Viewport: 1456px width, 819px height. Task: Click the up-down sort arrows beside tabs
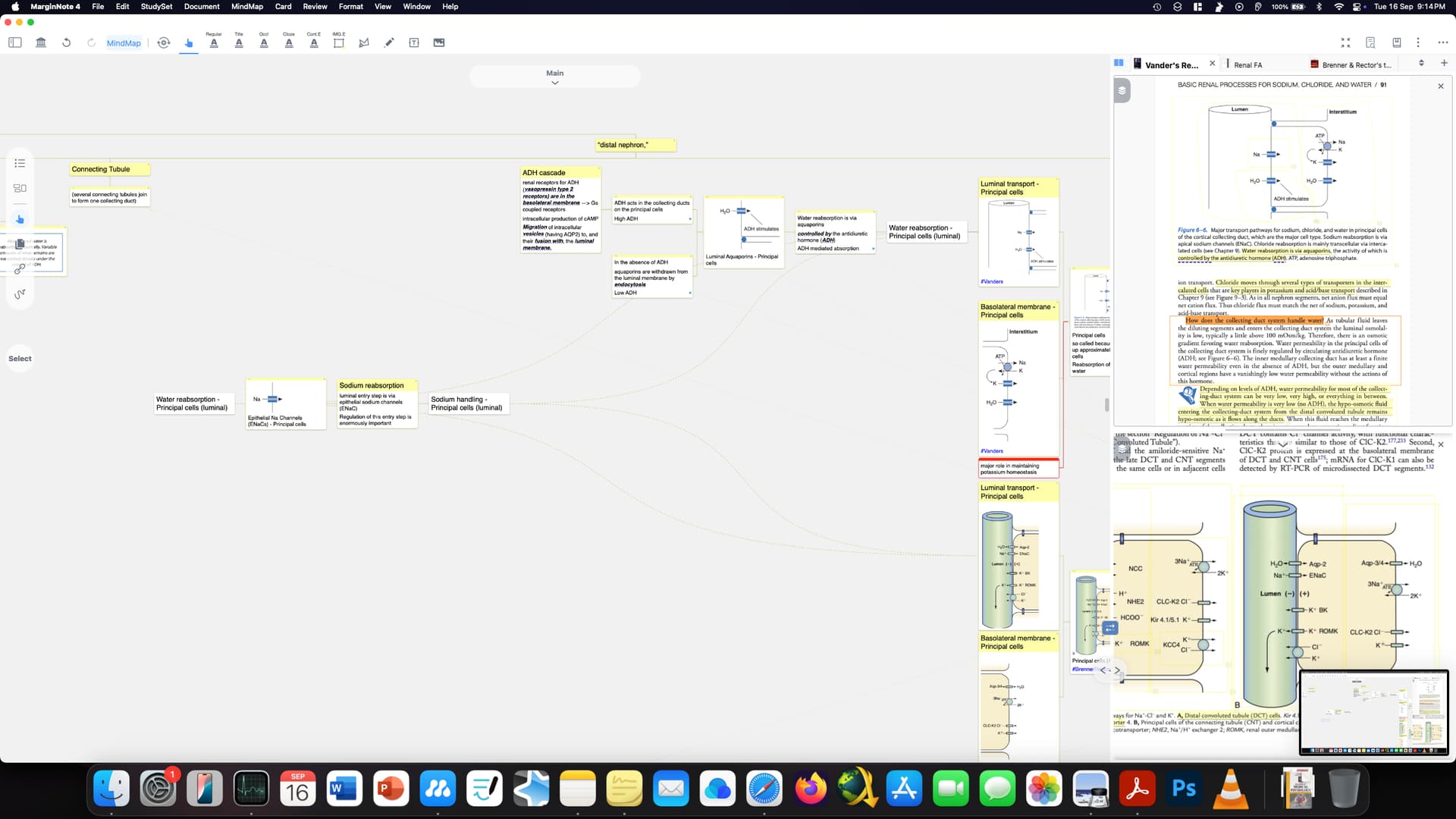[1421, 64]
